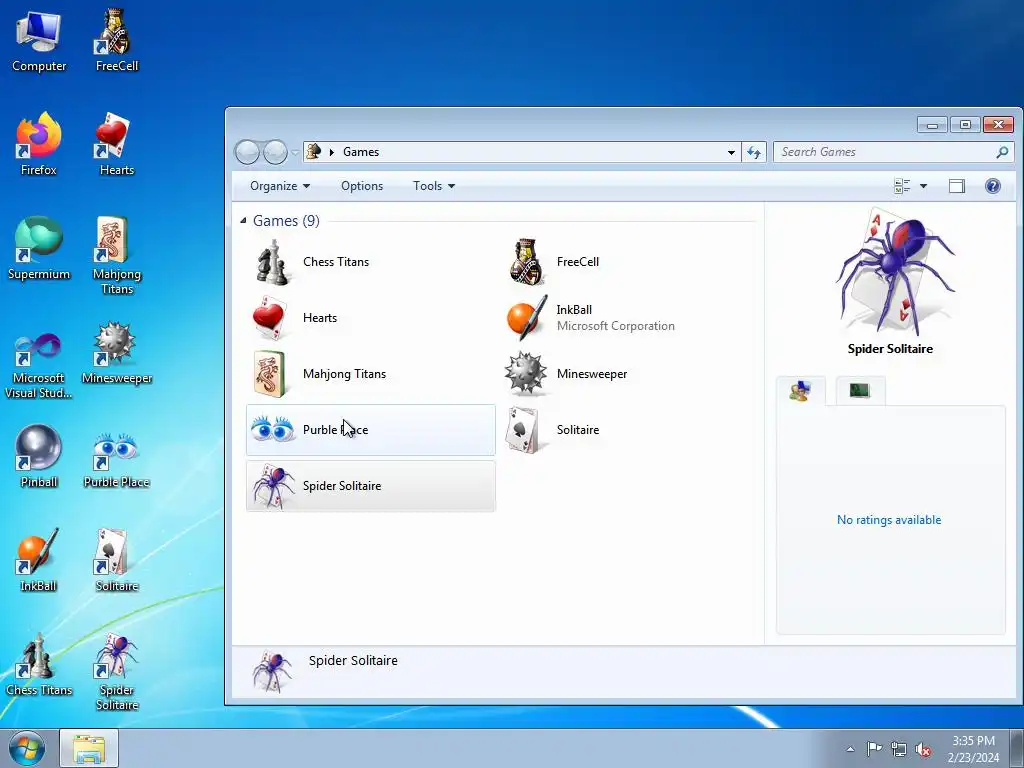Toggle the preview pane button
This screenshot has width=1024, height=768.
pos(957,186)
